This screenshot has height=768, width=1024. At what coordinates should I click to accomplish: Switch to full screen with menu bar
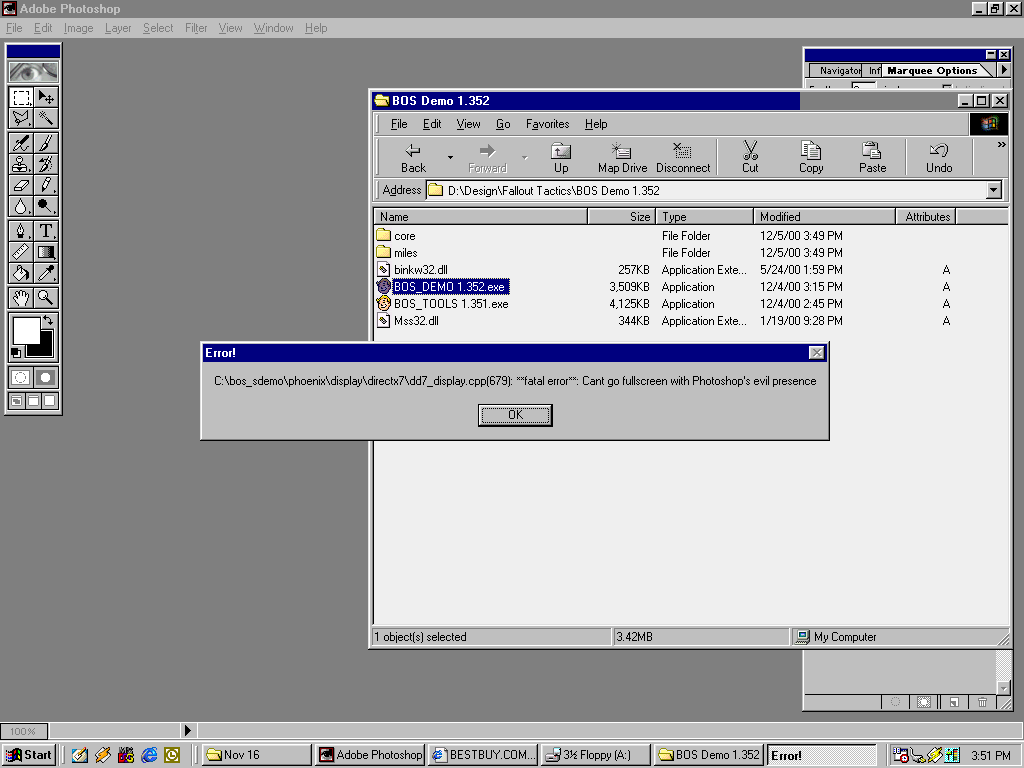click(33, 400)
